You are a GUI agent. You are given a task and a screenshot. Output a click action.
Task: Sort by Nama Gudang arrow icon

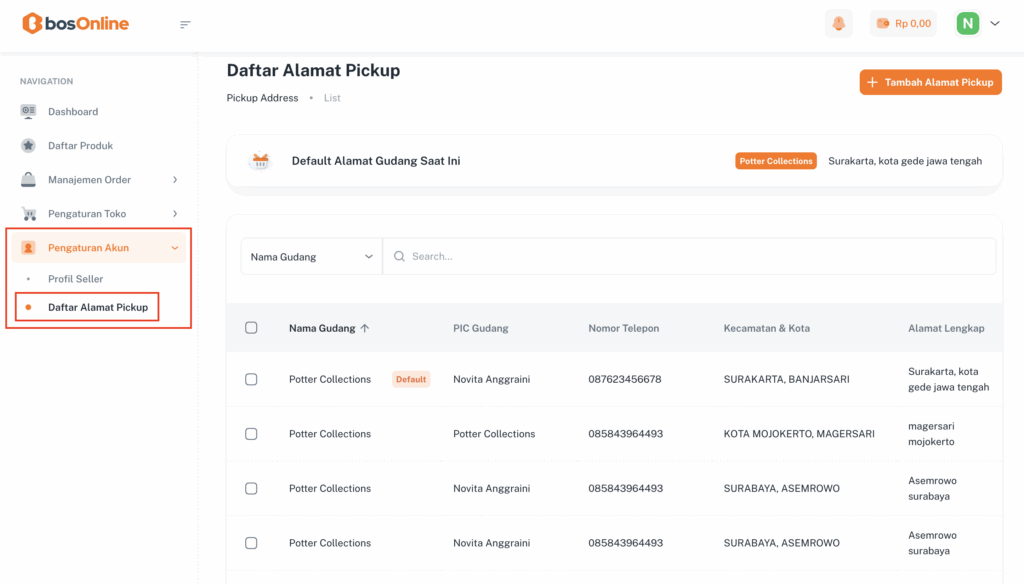[x=365, y=328]
